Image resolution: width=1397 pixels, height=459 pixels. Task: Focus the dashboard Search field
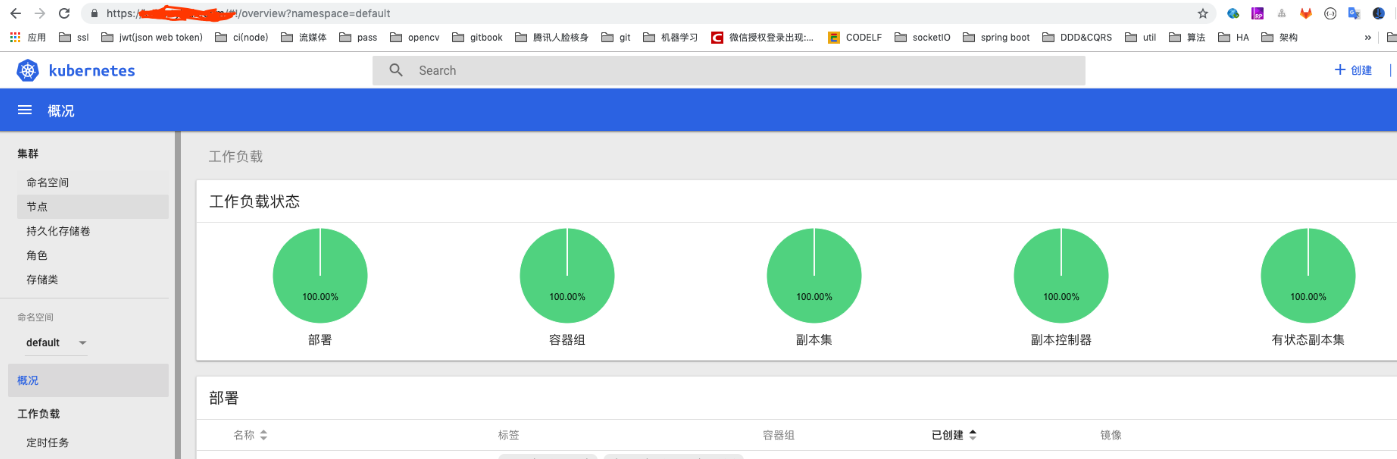point(728,70)
